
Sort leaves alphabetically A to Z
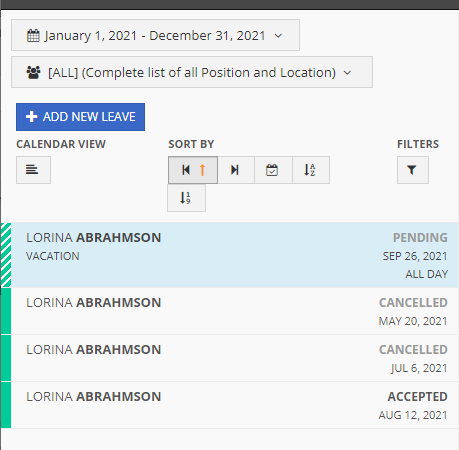[311, 170]
